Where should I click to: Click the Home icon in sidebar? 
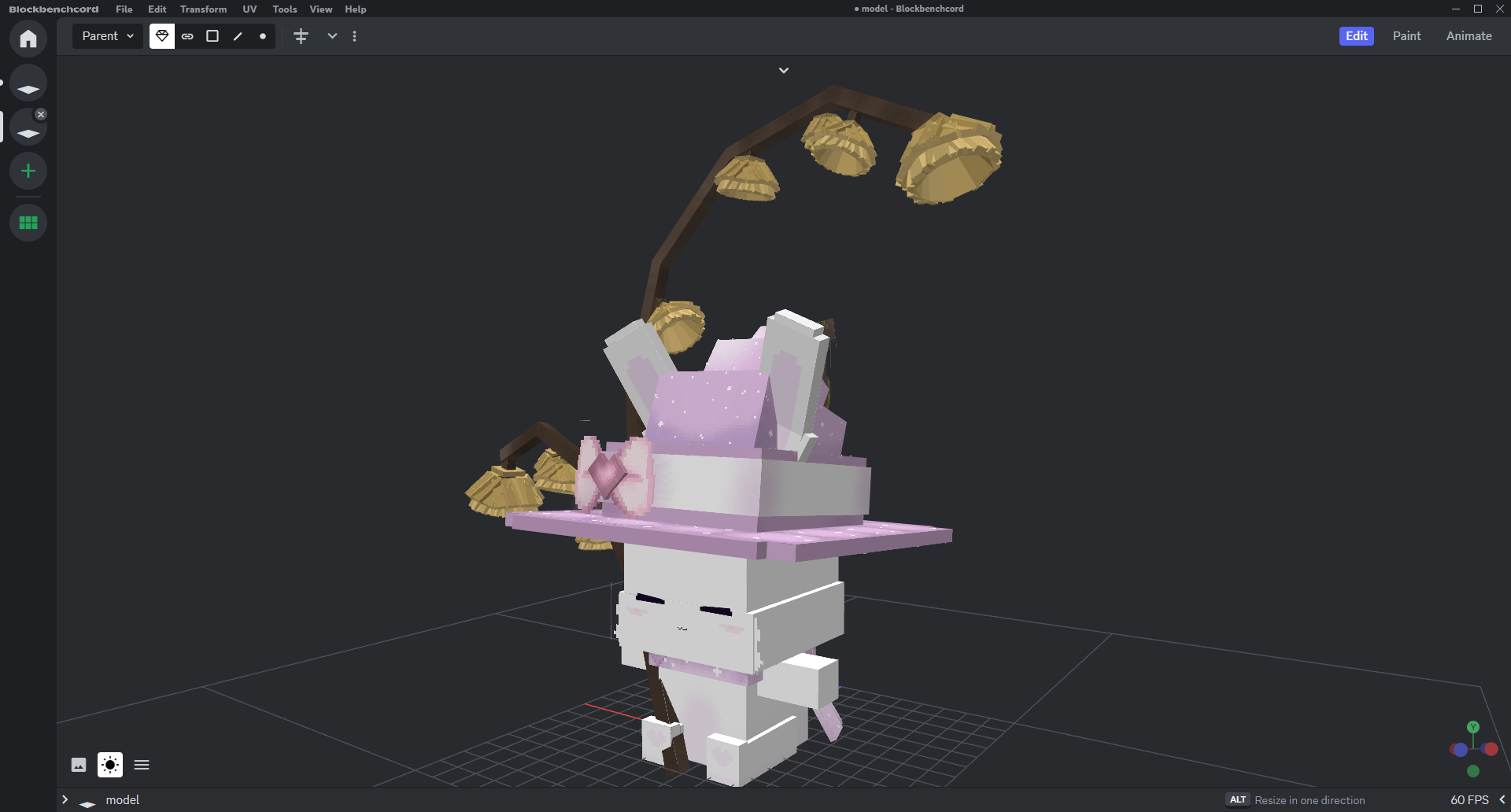(x=28, y=39)
